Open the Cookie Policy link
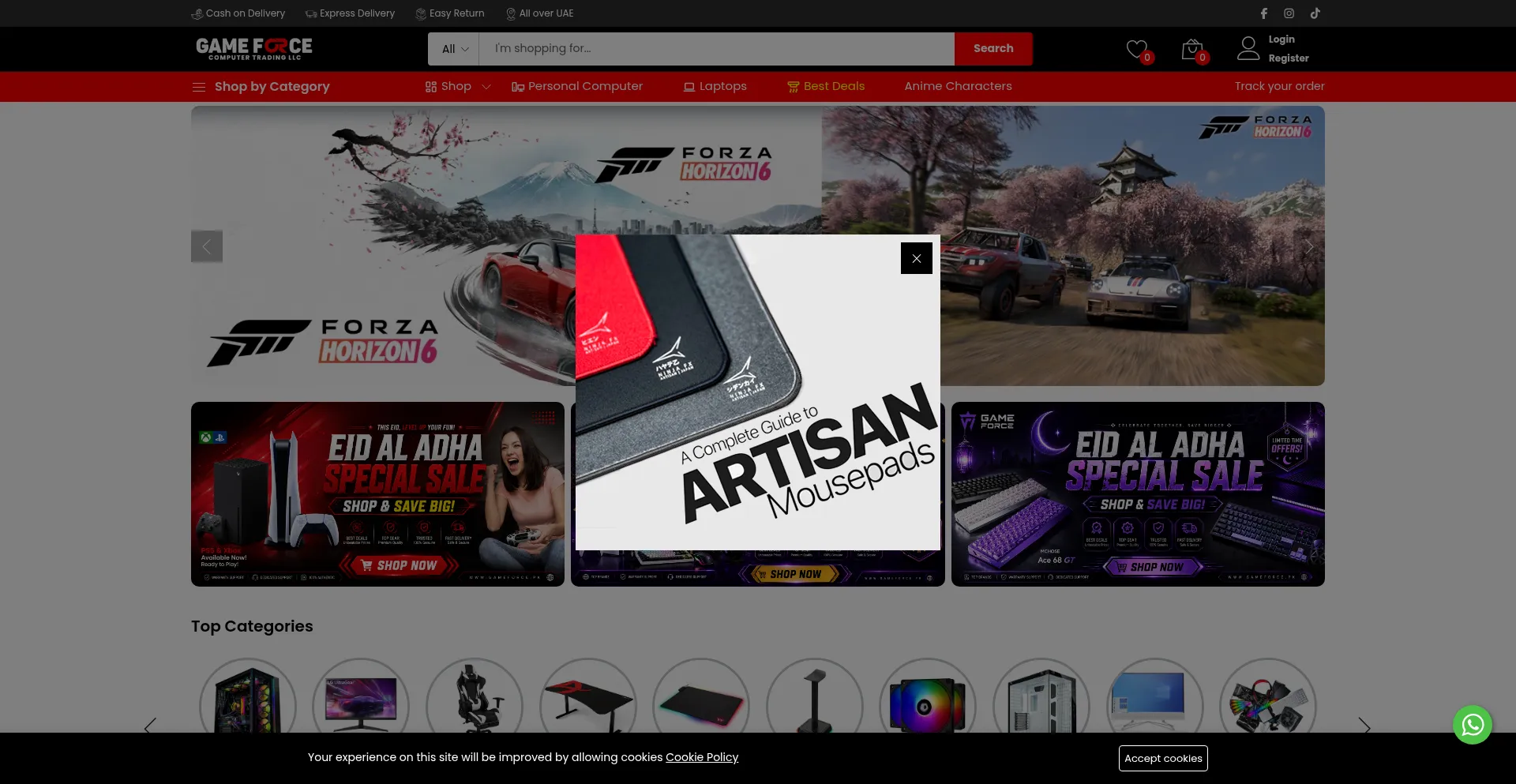This screenshot has height=784, width=1516. click(702, 757)
